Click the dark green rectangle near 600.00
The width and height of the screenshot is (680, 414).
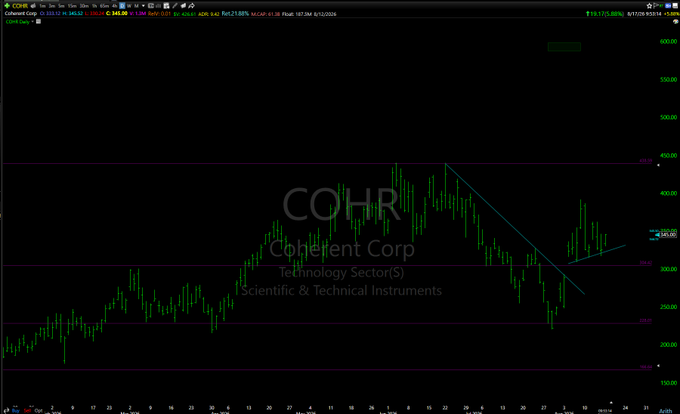(x=564, y=46)
